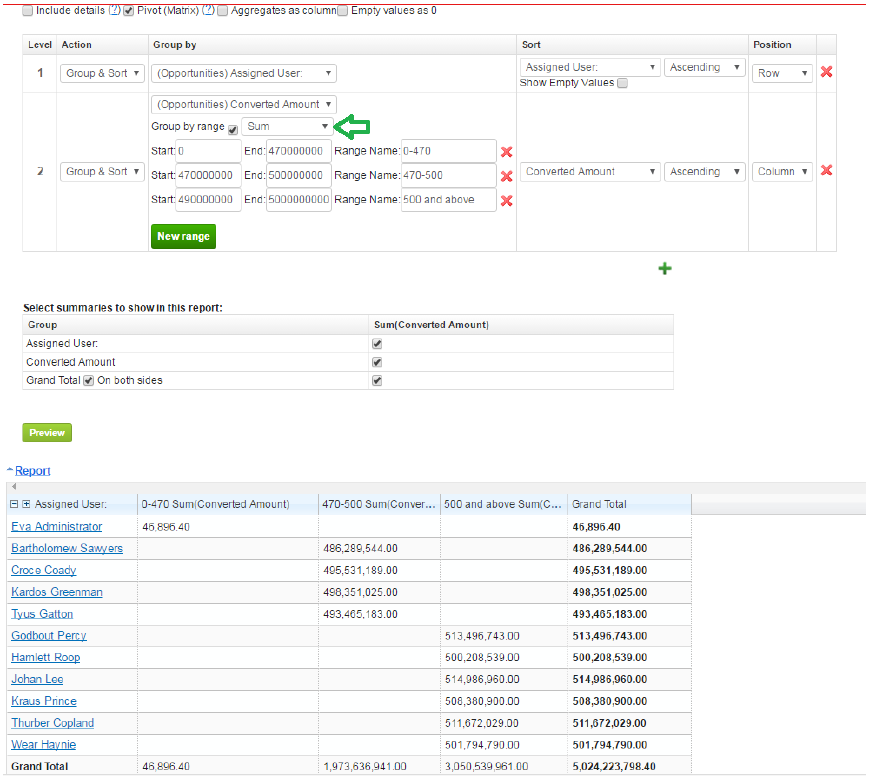Delete the level 2 grouping row

(x=826, y=171)
